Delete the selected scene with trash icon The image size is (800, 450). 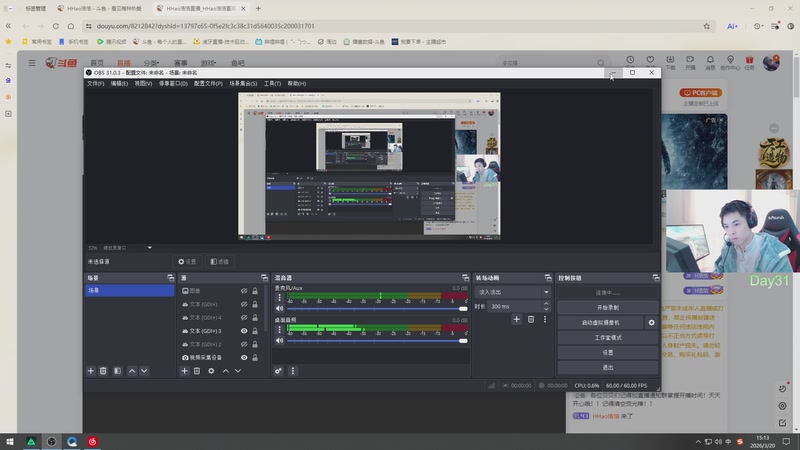tap(103, 371)
